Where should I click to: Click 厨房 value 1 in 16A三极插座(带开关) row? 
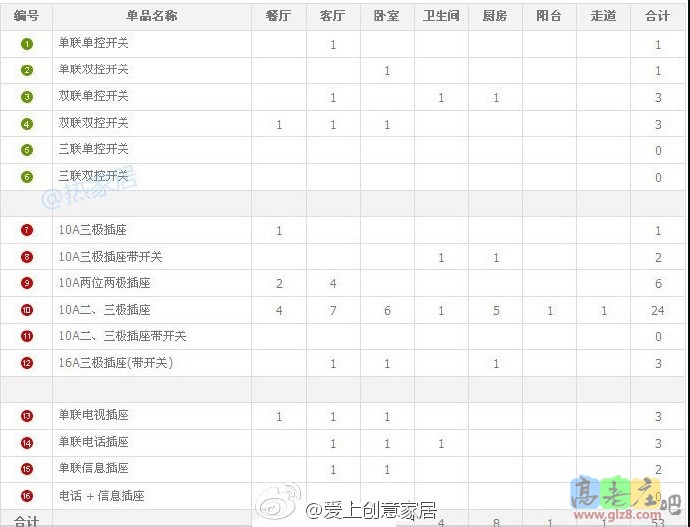pyautogui.click(x=496, y=364)
